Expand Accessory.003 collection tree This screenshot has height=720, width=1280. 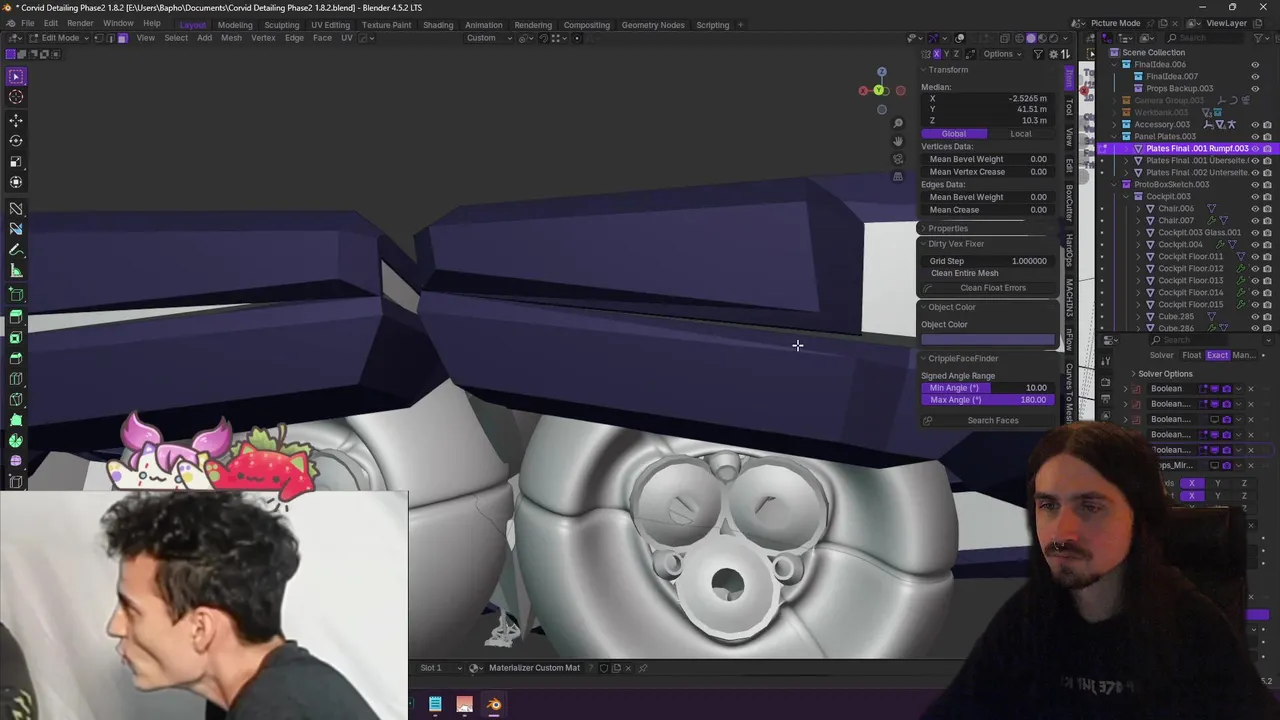[1113, 124]
